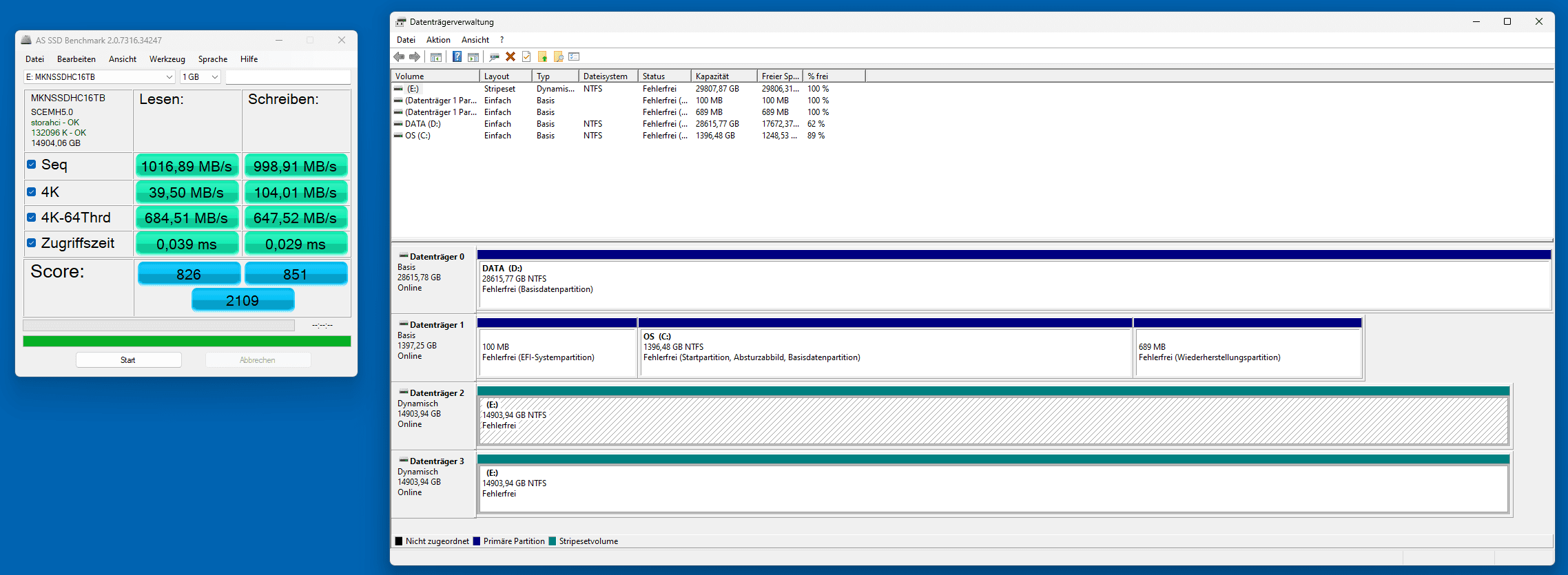Sort list by the Kapazität column header
Screen dimensions: 1568x575
pyautogui.click(x=724, y=76)
